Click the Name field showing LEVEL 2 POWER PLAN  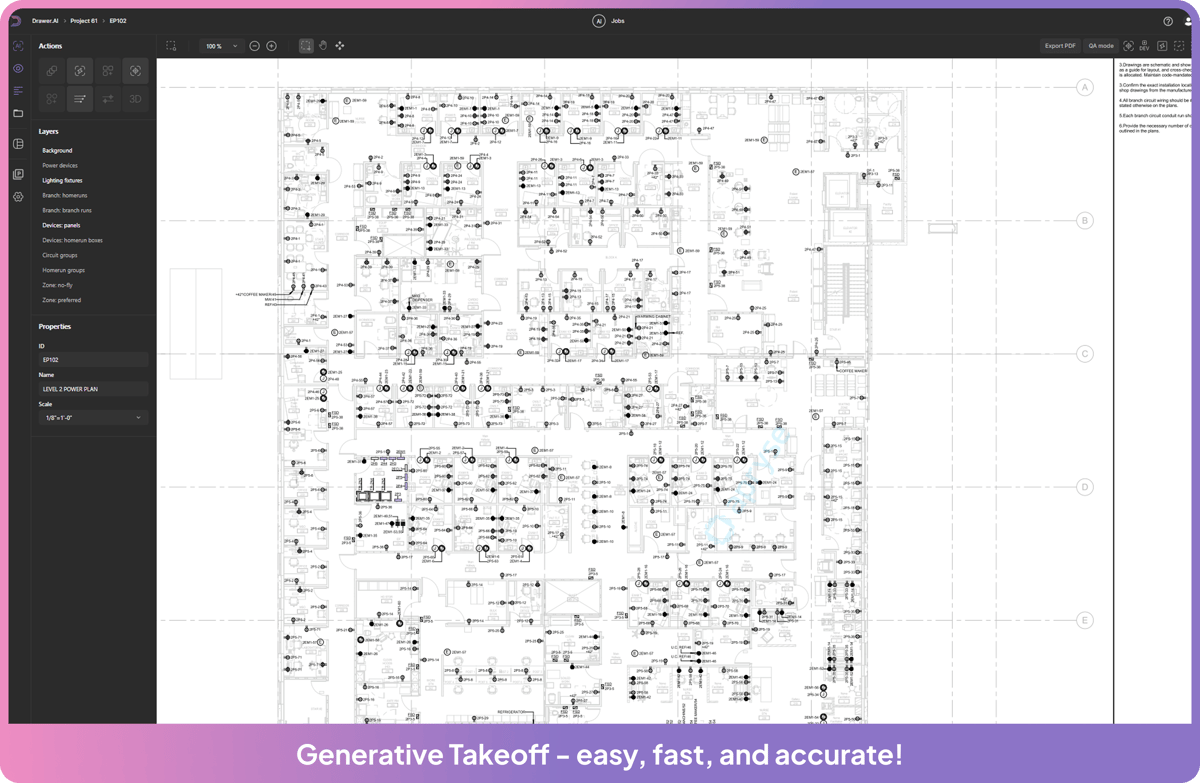93,388
